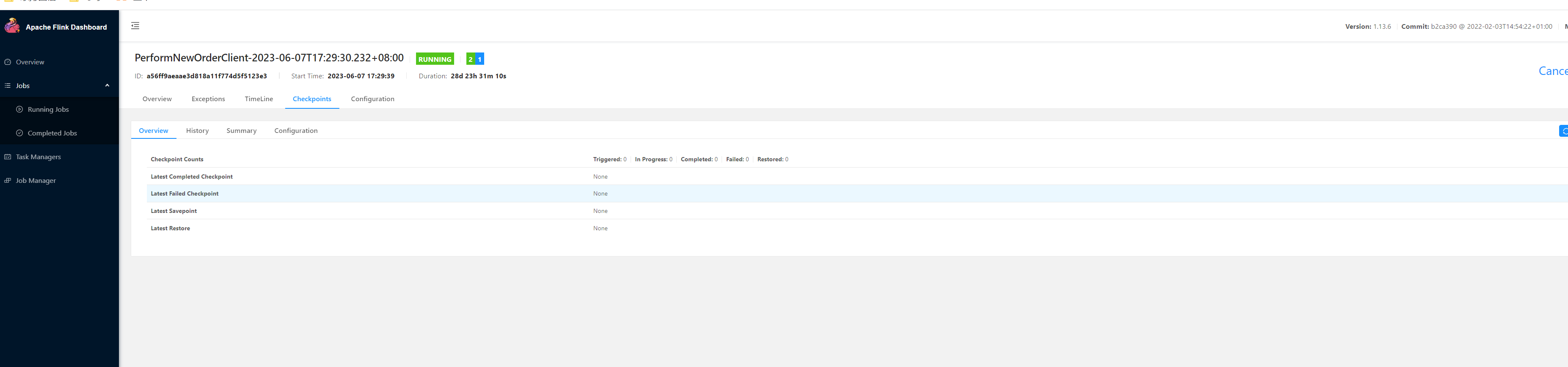Select the PerformNewOrderClient job title
This screenshot has height=367, width=1568.
click(269, 58)
